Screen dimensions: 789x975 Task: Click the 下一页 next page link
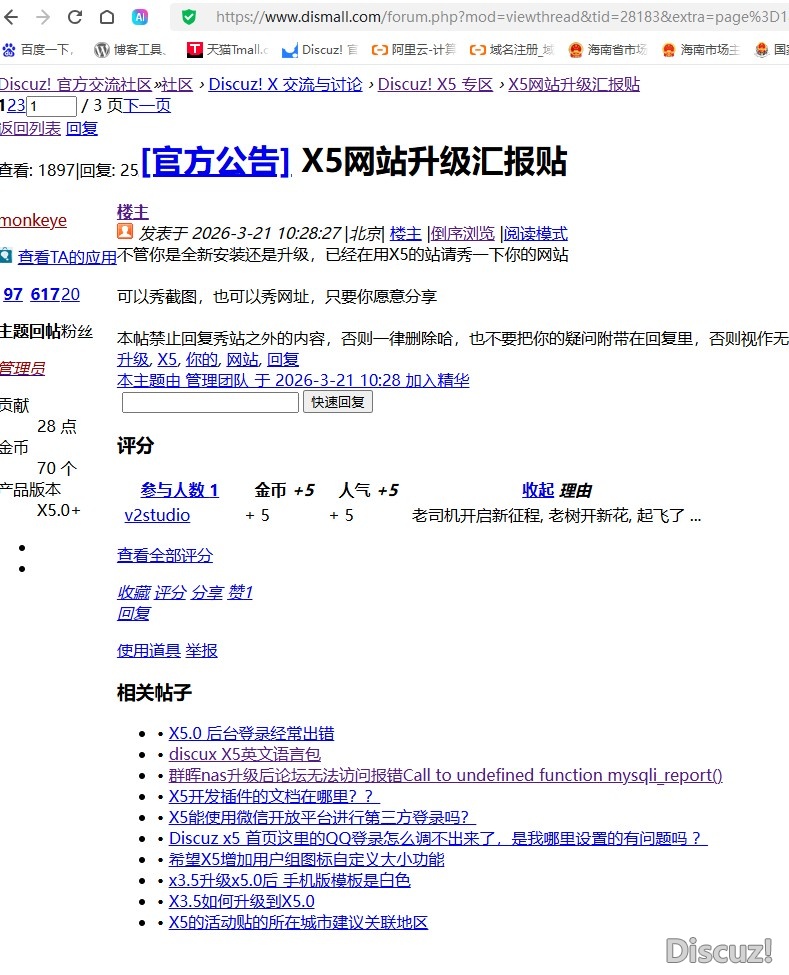(x=147, y=106)
